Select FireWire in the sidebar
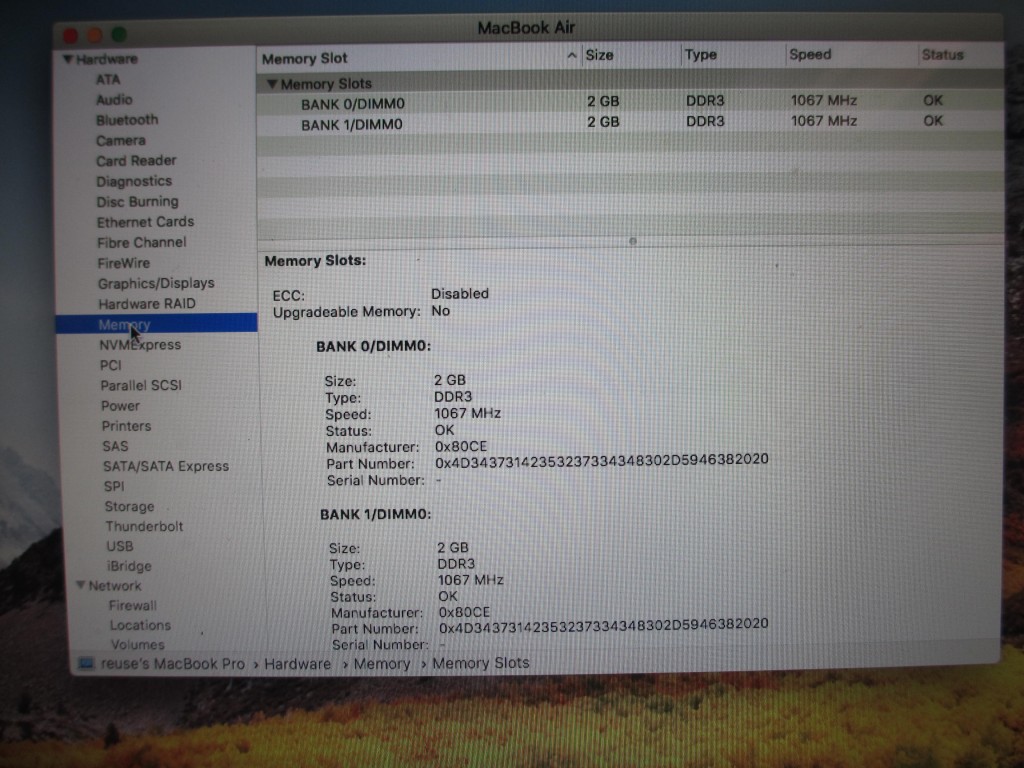This screenshot has width=1024, height=768. coord(123,263)
